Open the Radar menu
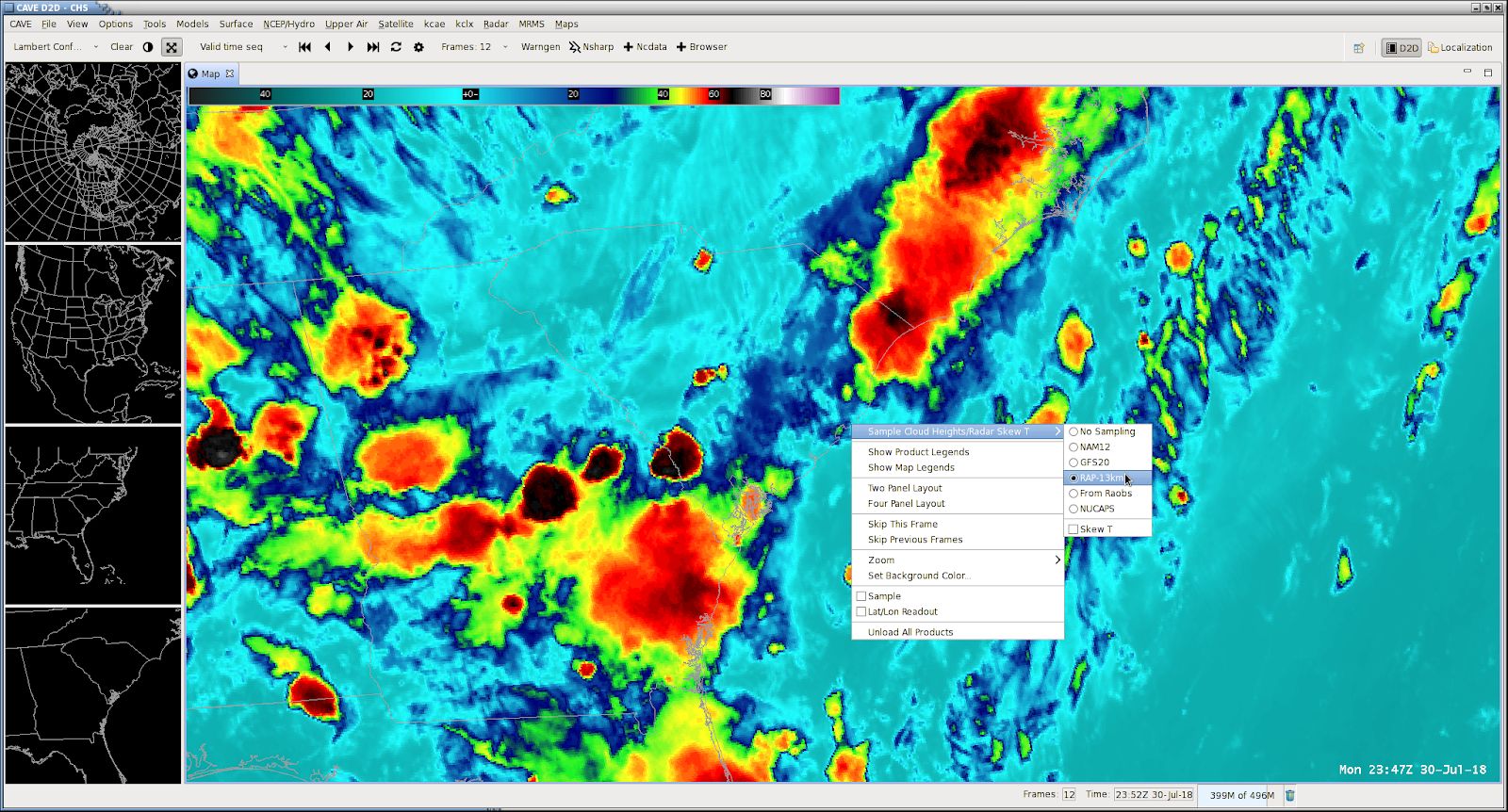1508x812 pixels. pos(496,24)
